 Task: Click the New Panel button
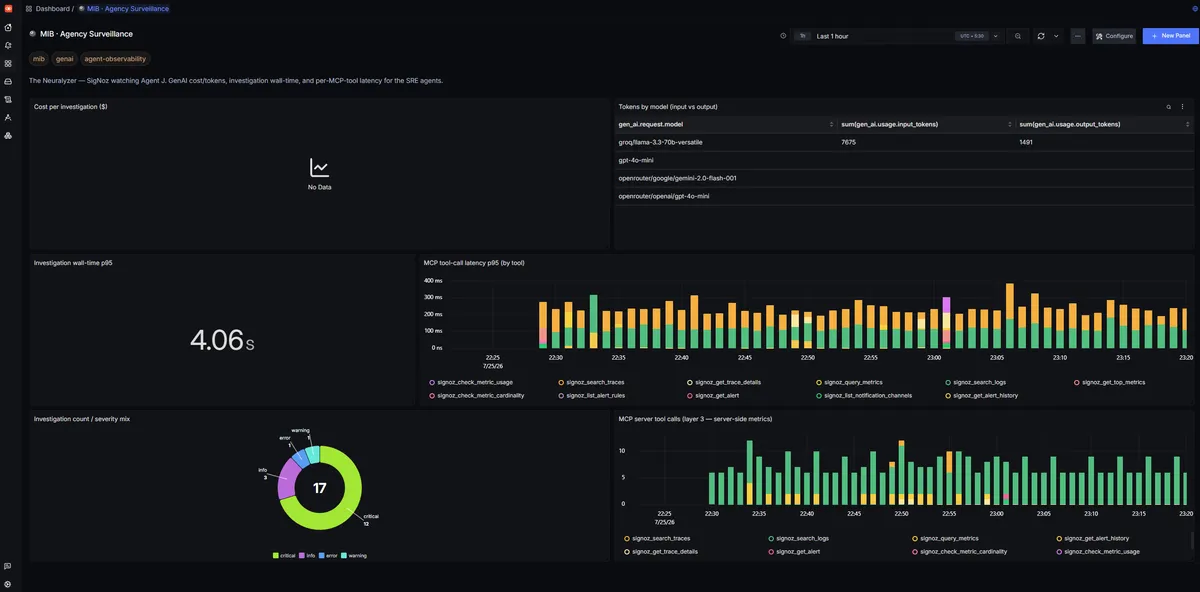1169,36
